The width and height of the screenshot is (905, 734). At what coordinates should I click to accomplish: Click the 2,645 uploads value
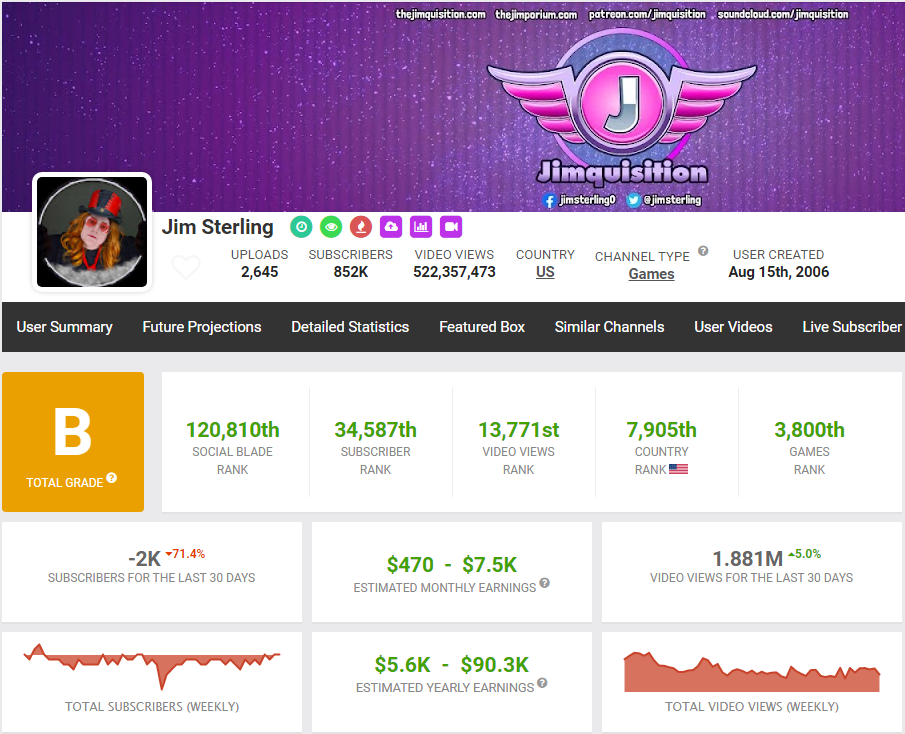tap(260, 272)
